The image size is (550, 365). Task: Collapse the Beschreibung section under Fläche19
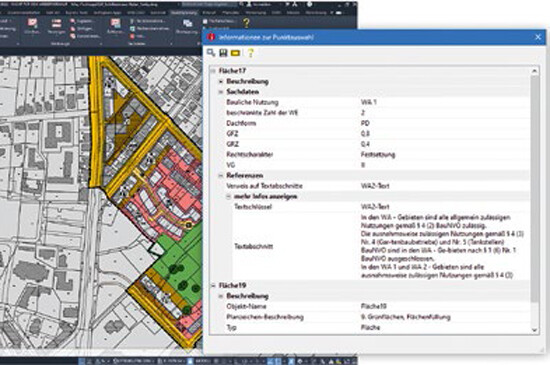pos(221,296)
